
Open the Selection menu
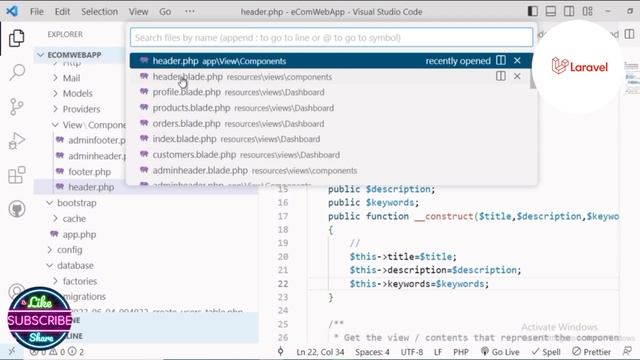click(x=99, y=11)
